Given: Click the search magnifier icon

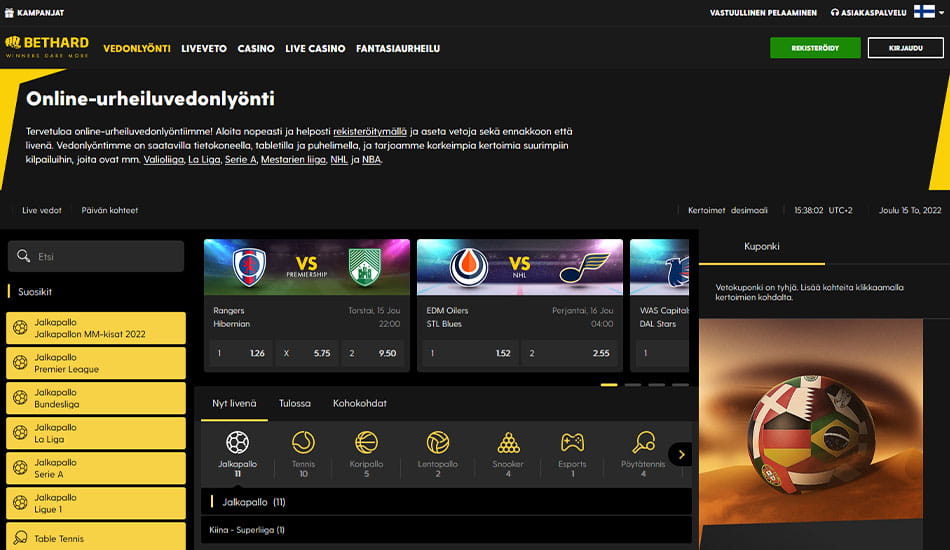Looking at the screenshot, I should tap(23, 256).
